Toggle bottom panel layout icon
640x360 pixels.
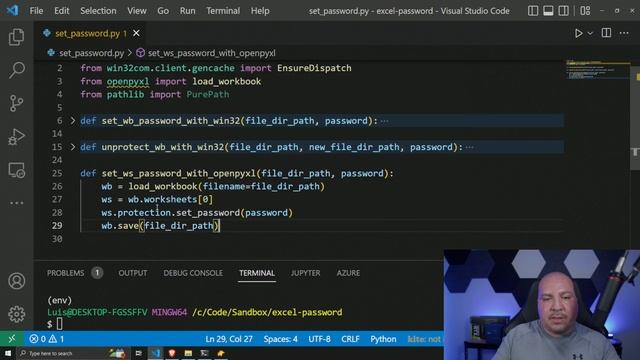pyautogui.click(x=548, y=11)
